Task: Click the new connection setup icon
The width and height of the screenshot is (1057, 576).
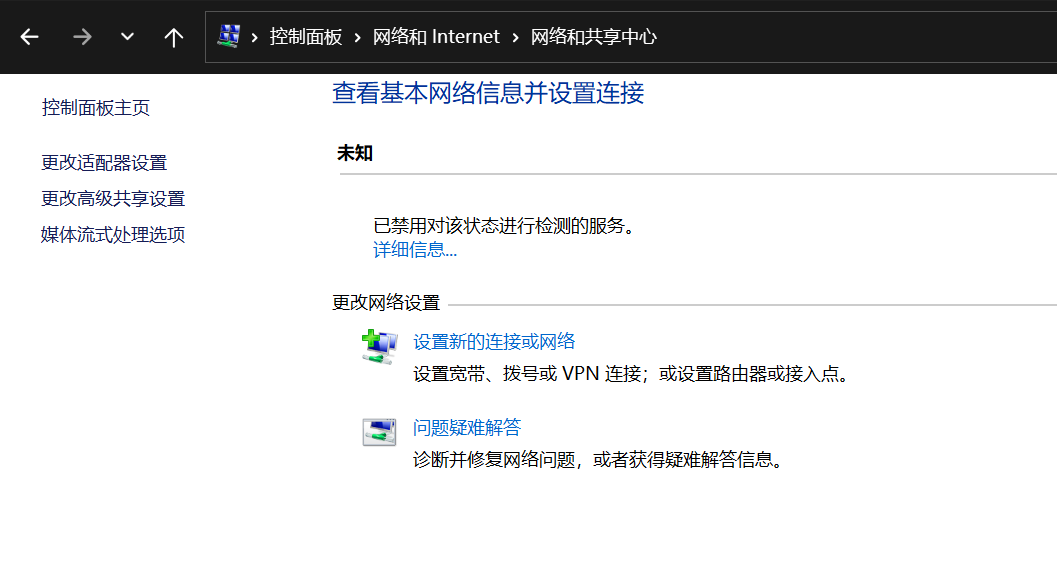Action: 380,347
